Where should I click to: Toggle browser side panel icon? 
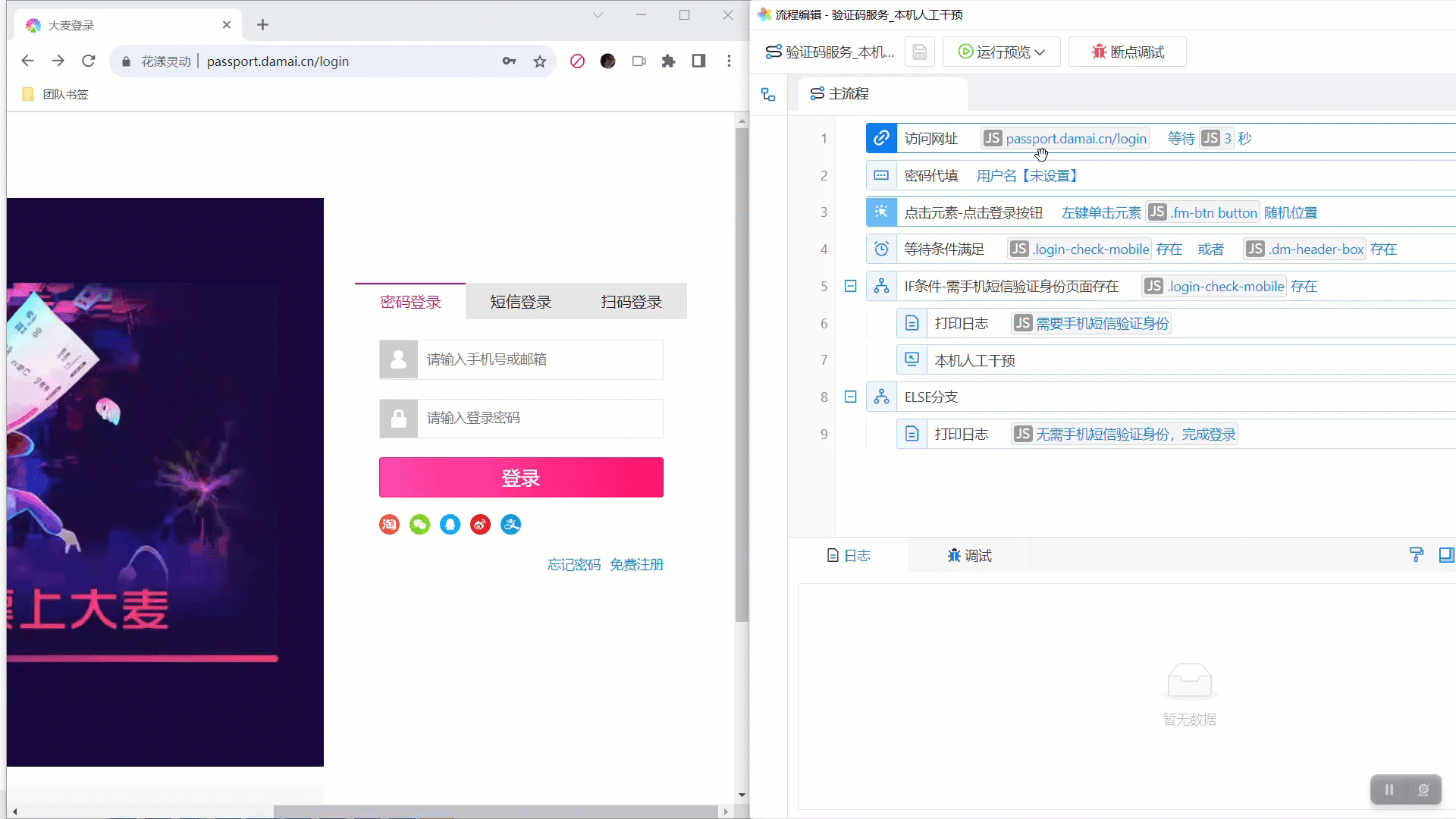point(698,61)
